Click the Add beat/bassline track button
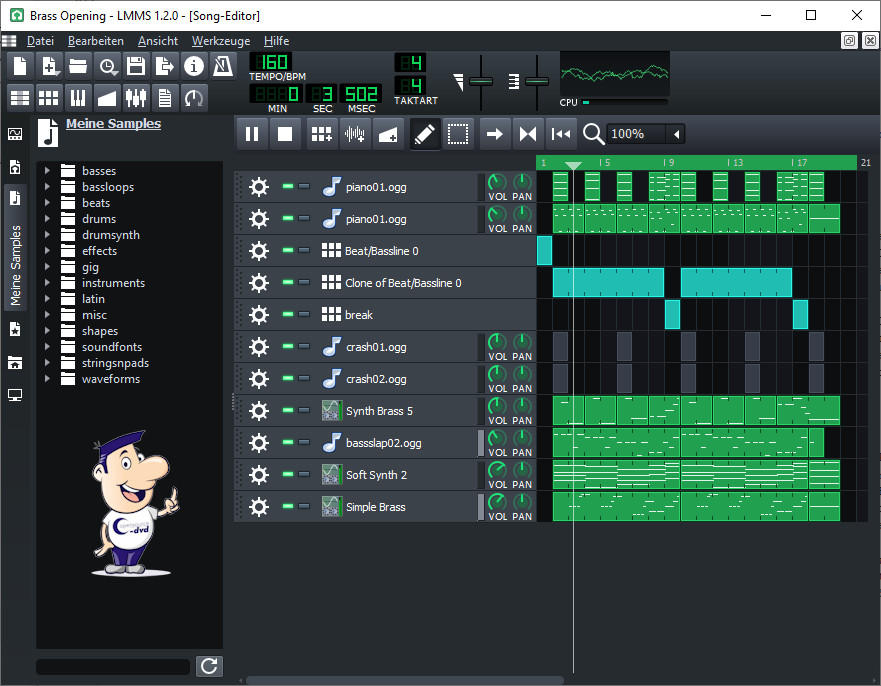Image resolution: width=881 pixels, height=686 pixels. [x=320, y=134]
